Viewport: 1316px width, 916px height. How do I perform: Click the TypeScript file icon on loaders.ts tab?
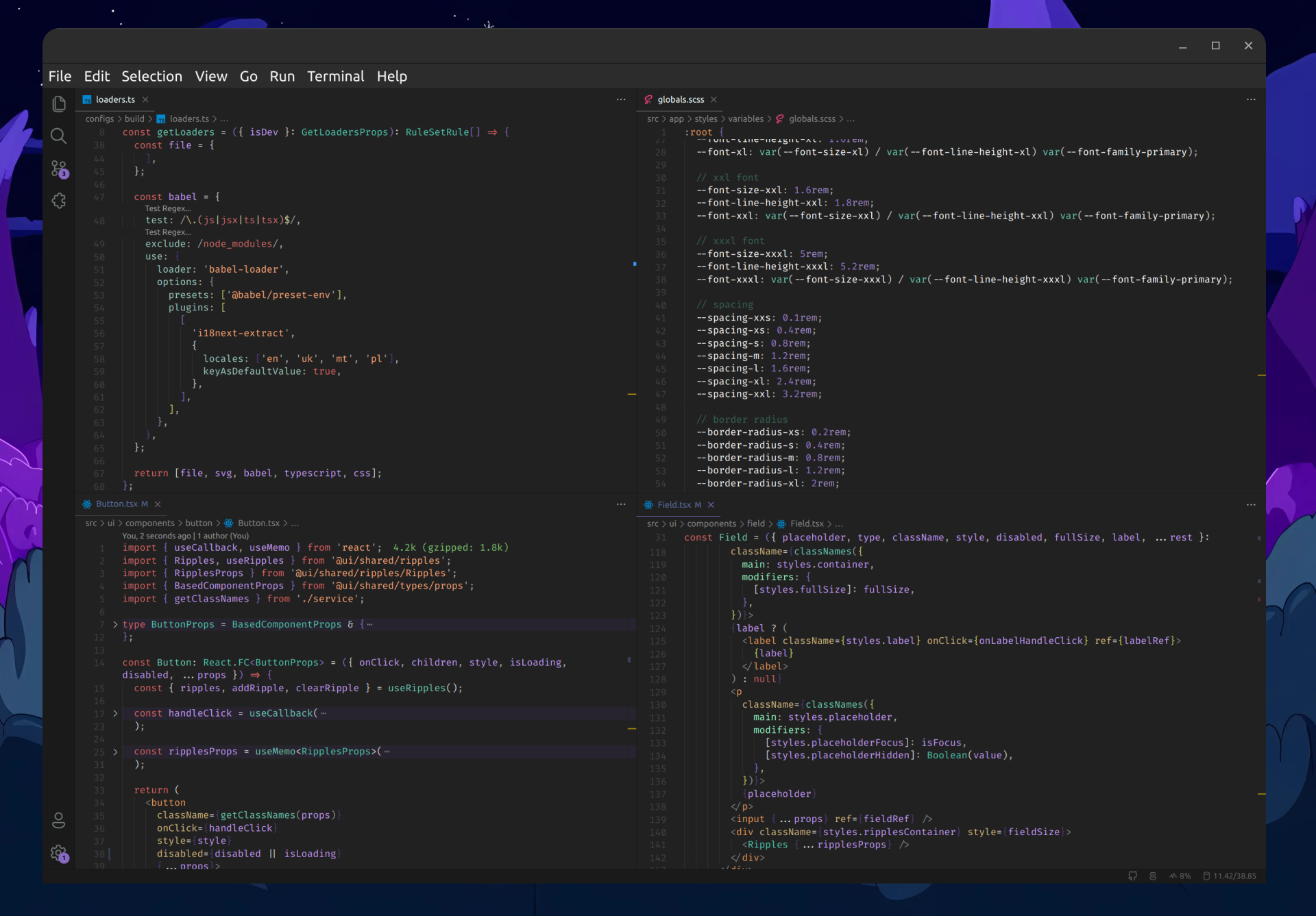(87, 99)
